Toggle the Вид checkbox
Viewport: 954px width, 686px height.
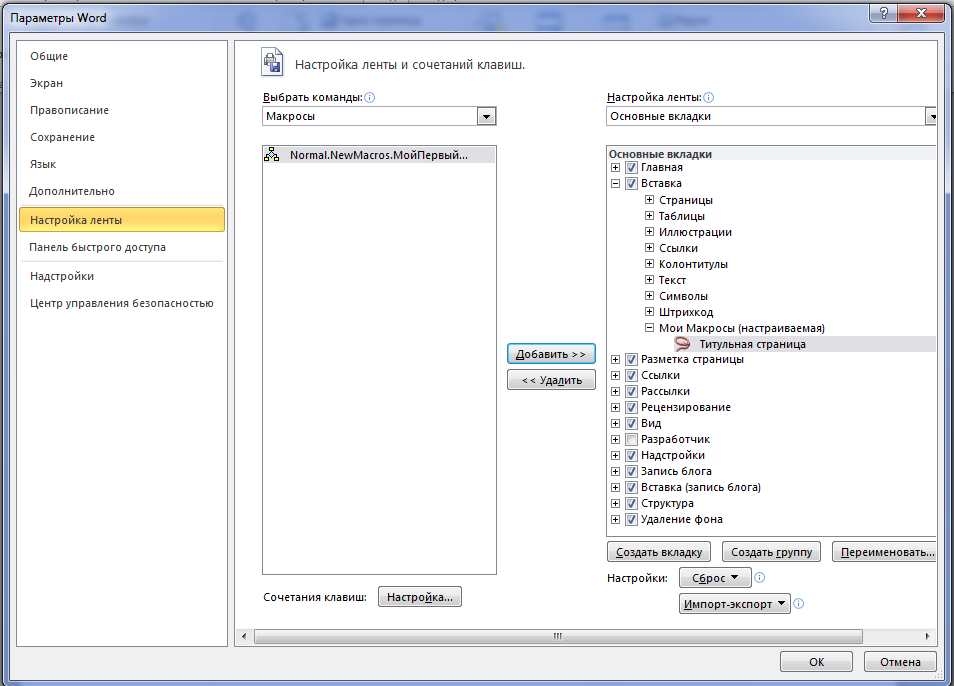click(x=632, y=423)
